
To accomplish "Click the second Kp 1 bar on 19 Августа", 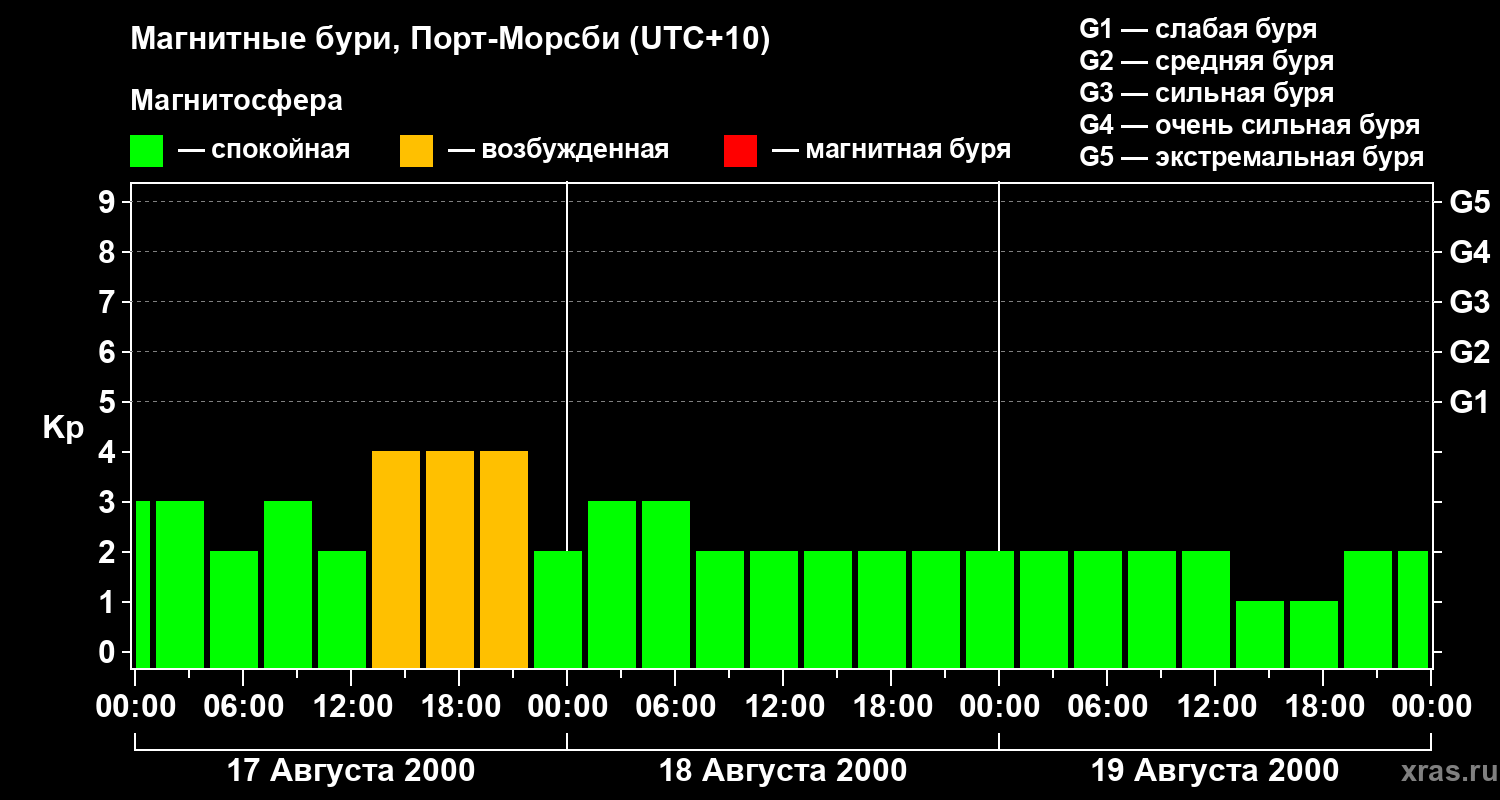I will pos(1314,634).
